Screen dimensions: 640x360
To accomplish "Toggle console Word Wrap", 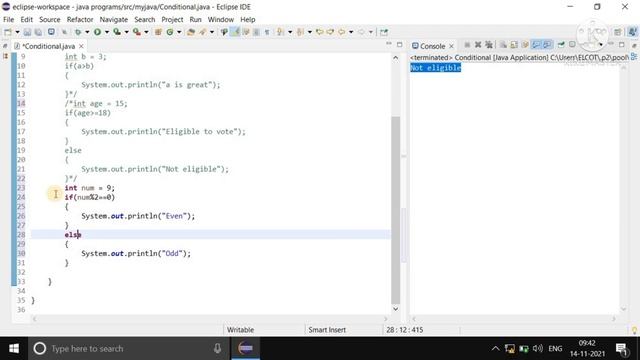I will (x=525, y=45).
